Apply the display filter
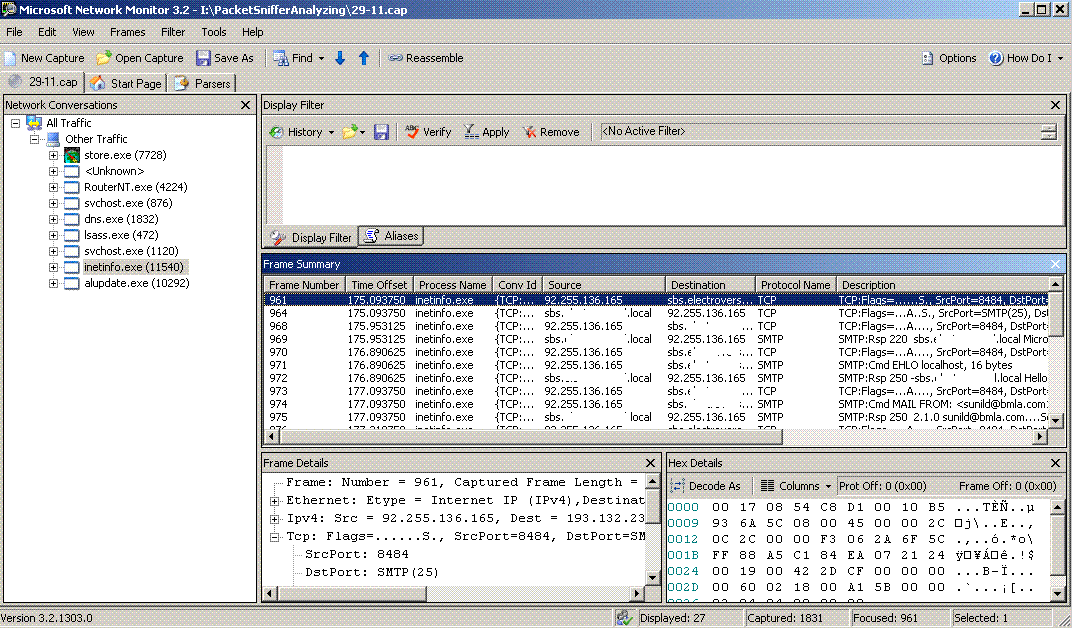 pos(486,131)
